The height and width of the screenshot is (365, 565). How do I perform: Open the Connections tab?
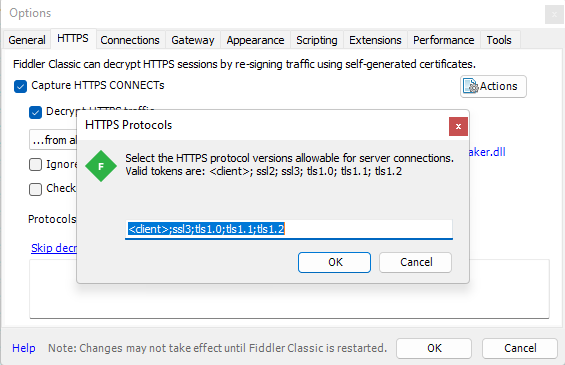pos(130,40)
